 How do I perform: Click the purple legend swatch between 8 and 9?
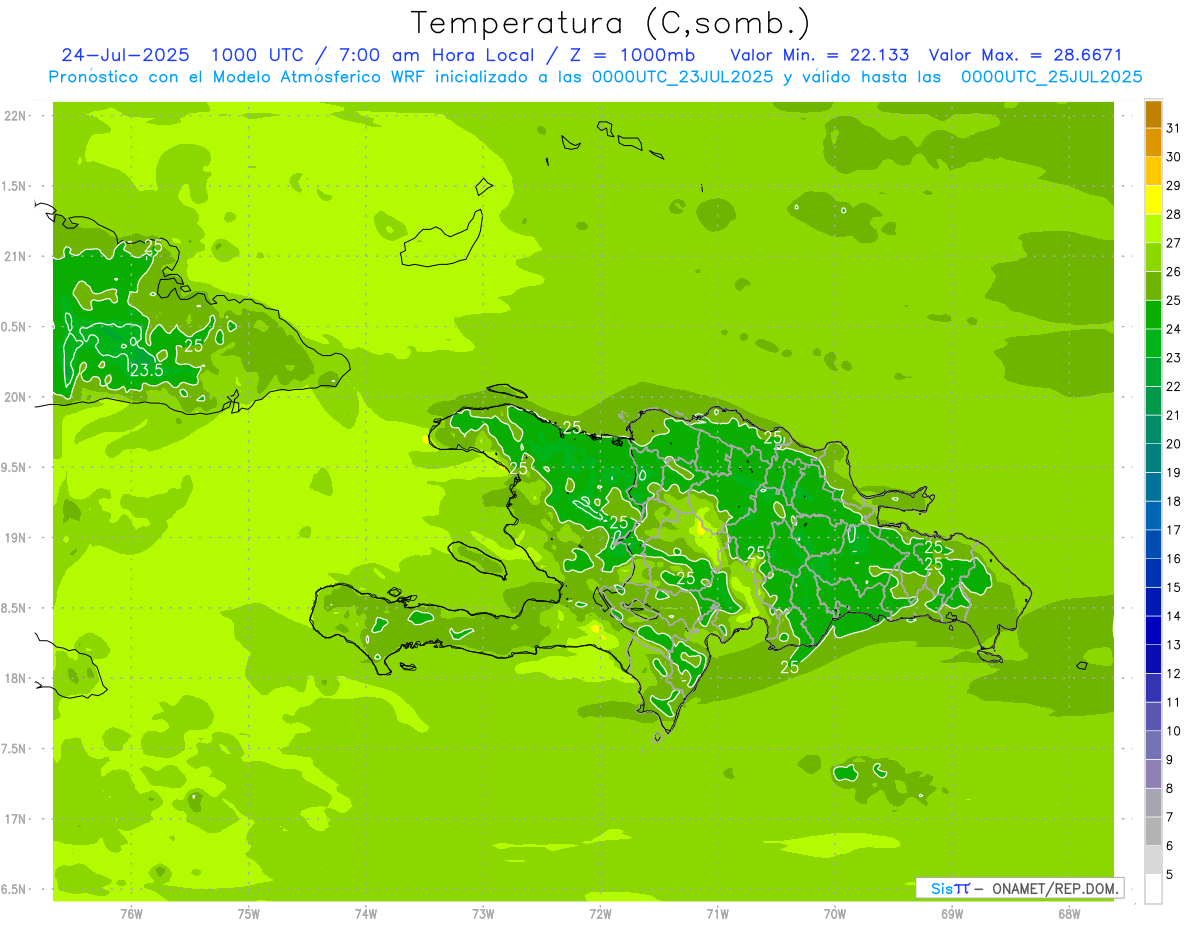pyautogui.click(x=1153, y=774)
